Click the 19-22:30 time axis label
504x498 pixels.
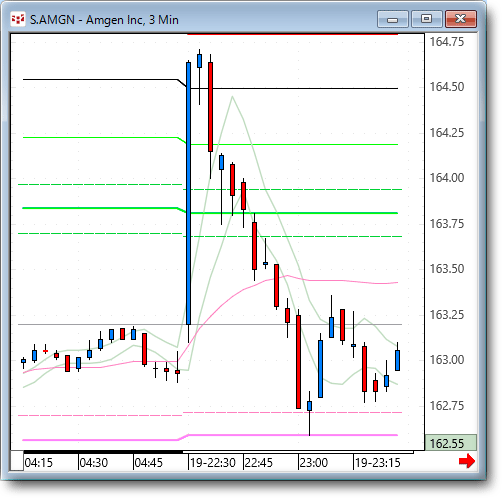[213, 463]
